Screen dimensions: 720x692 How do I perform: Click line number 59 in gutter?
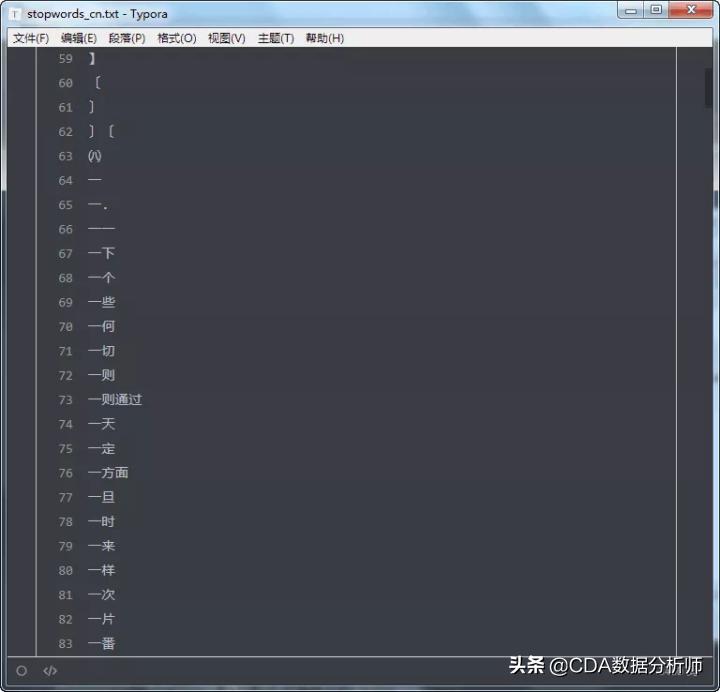(x=65, y=59)
